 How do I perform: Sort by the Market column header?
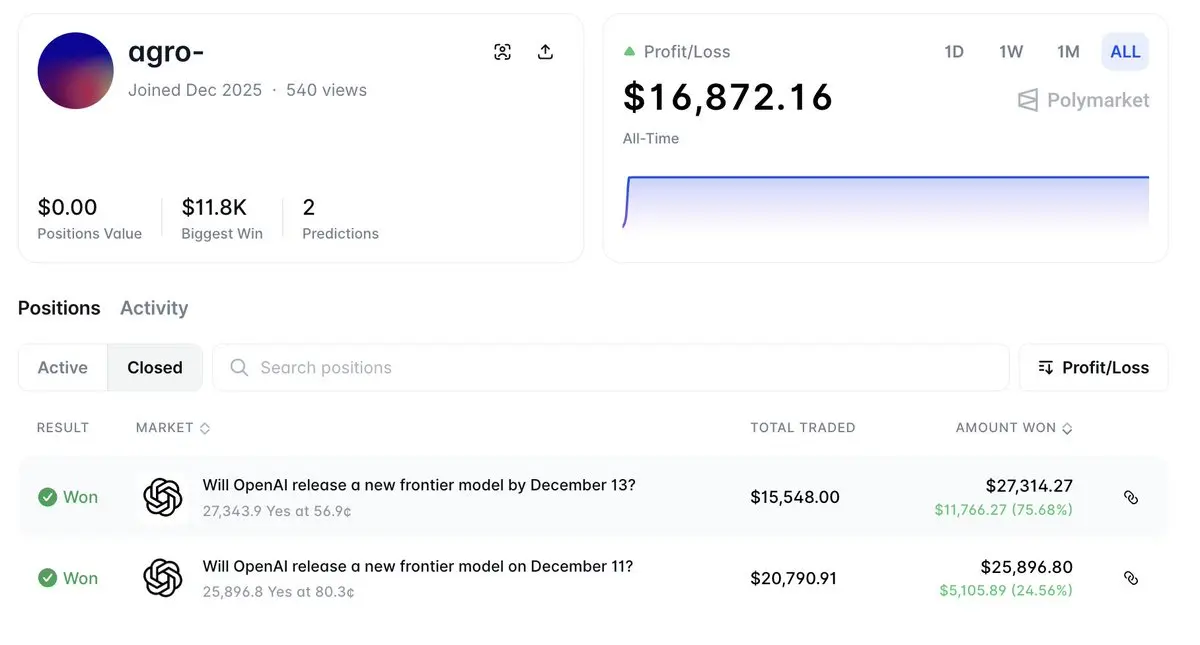[x=173, y=428]
